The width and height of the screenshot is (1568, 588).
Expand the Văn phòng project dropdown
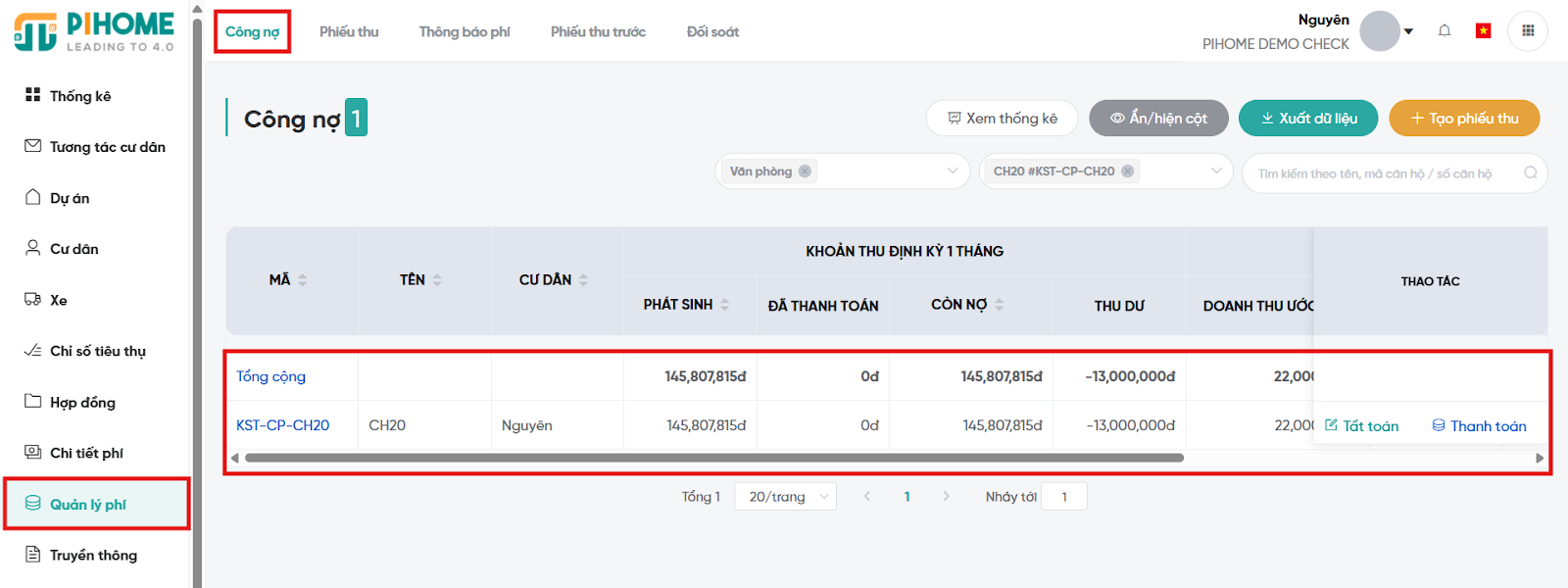coord(952,171)
